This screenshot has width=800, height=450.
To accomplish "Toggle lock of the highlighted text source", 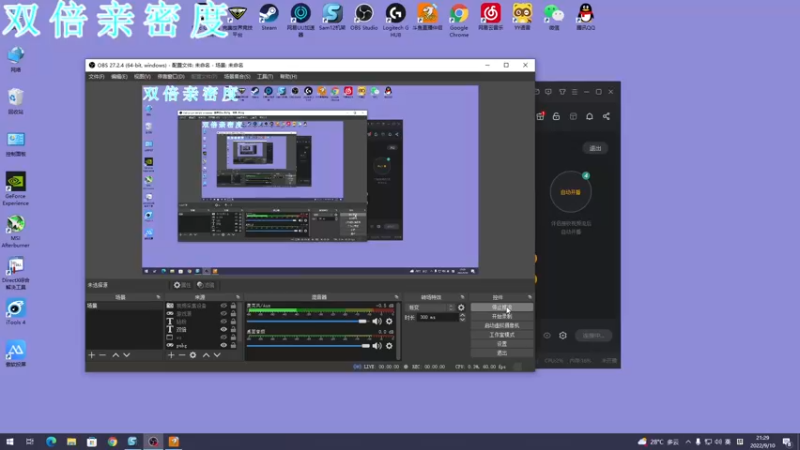I will [x=233, y=330].
